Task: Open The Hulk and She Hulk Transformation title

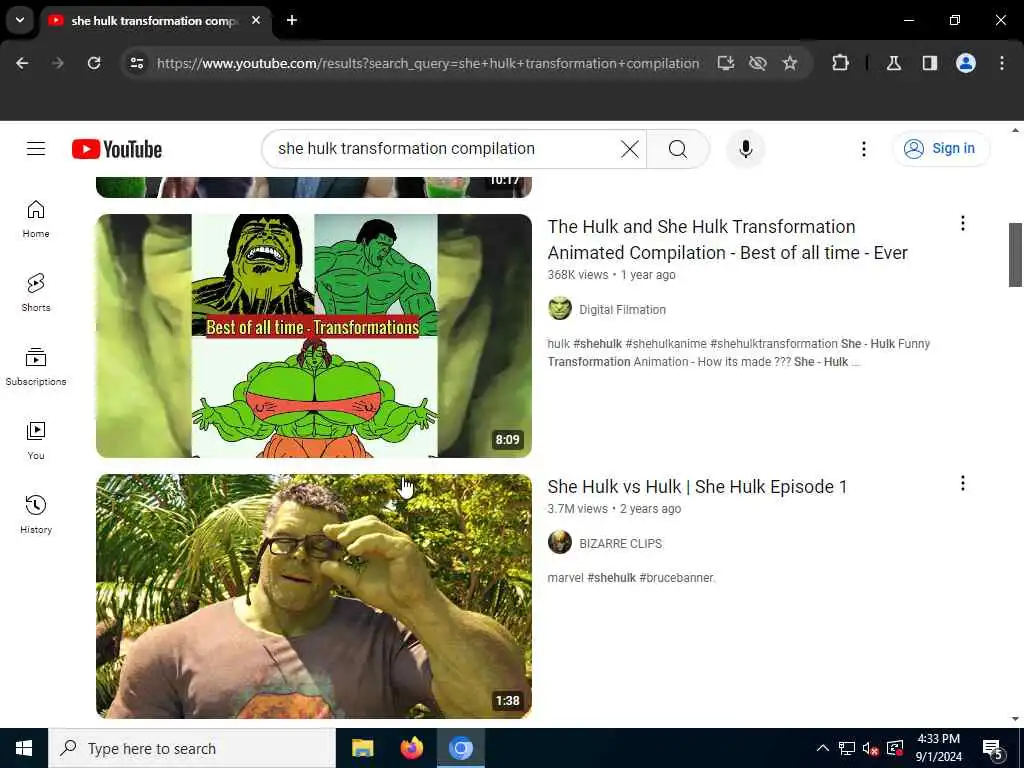Action: pyautogui.click(x=728, y=240)
